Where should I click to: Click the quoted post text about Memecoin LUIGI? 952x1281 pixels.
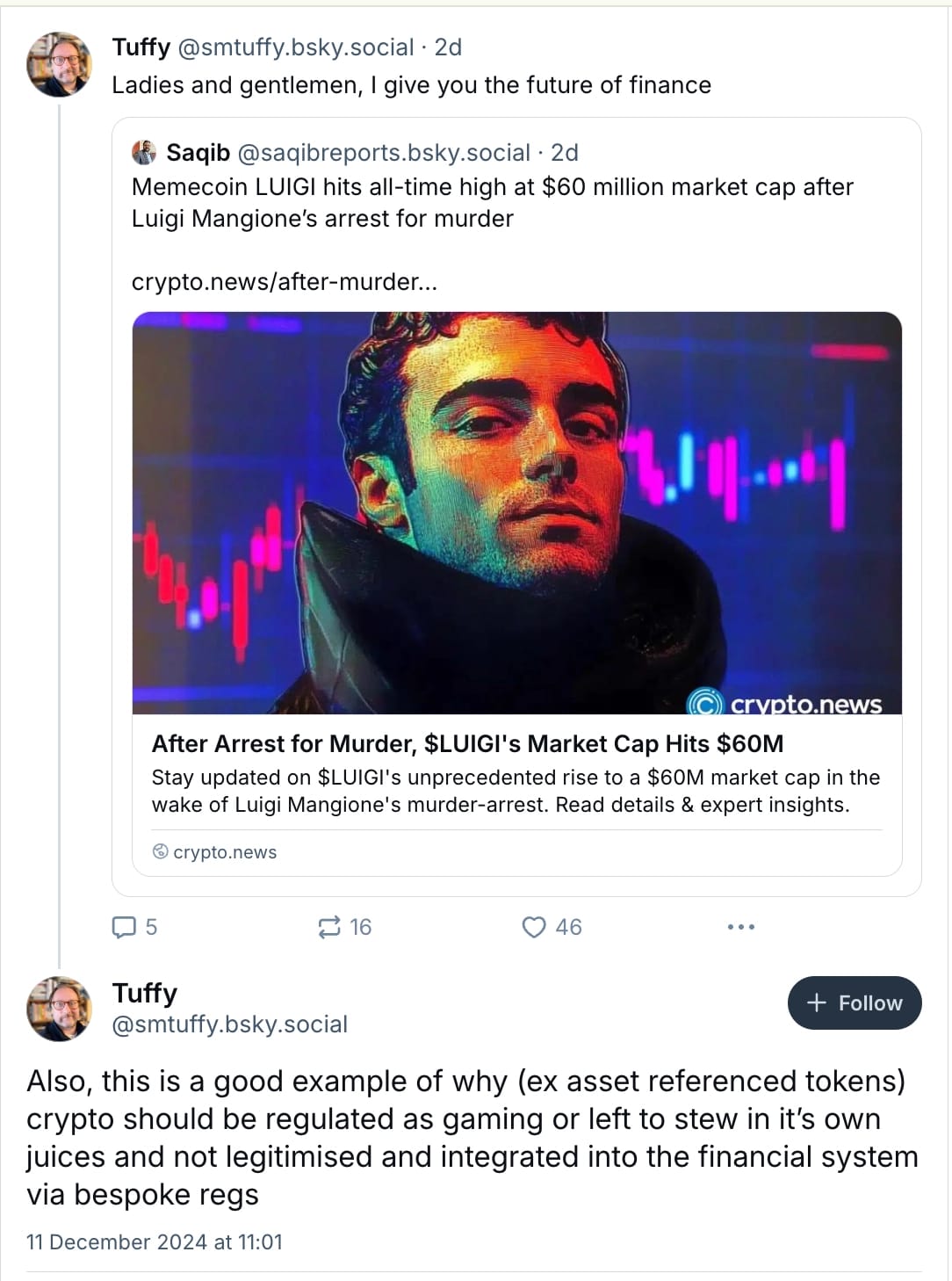492,202
